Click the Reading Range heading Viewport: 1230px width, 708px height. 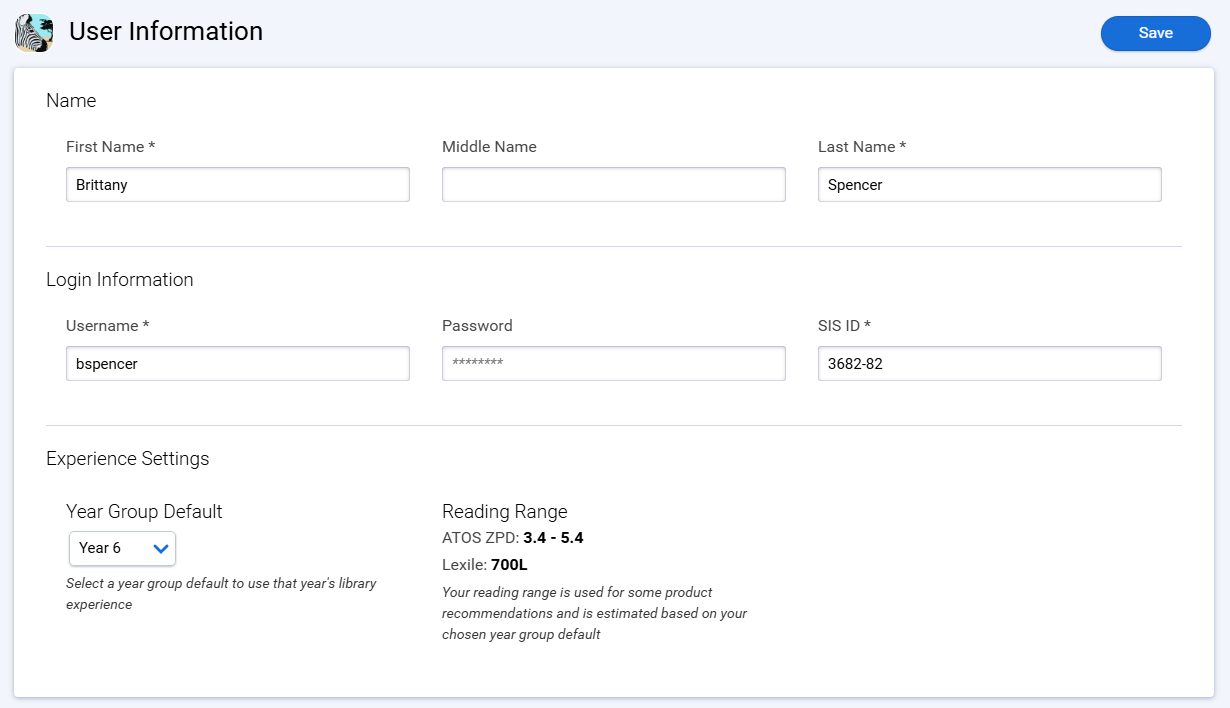[x=505, y=511]
